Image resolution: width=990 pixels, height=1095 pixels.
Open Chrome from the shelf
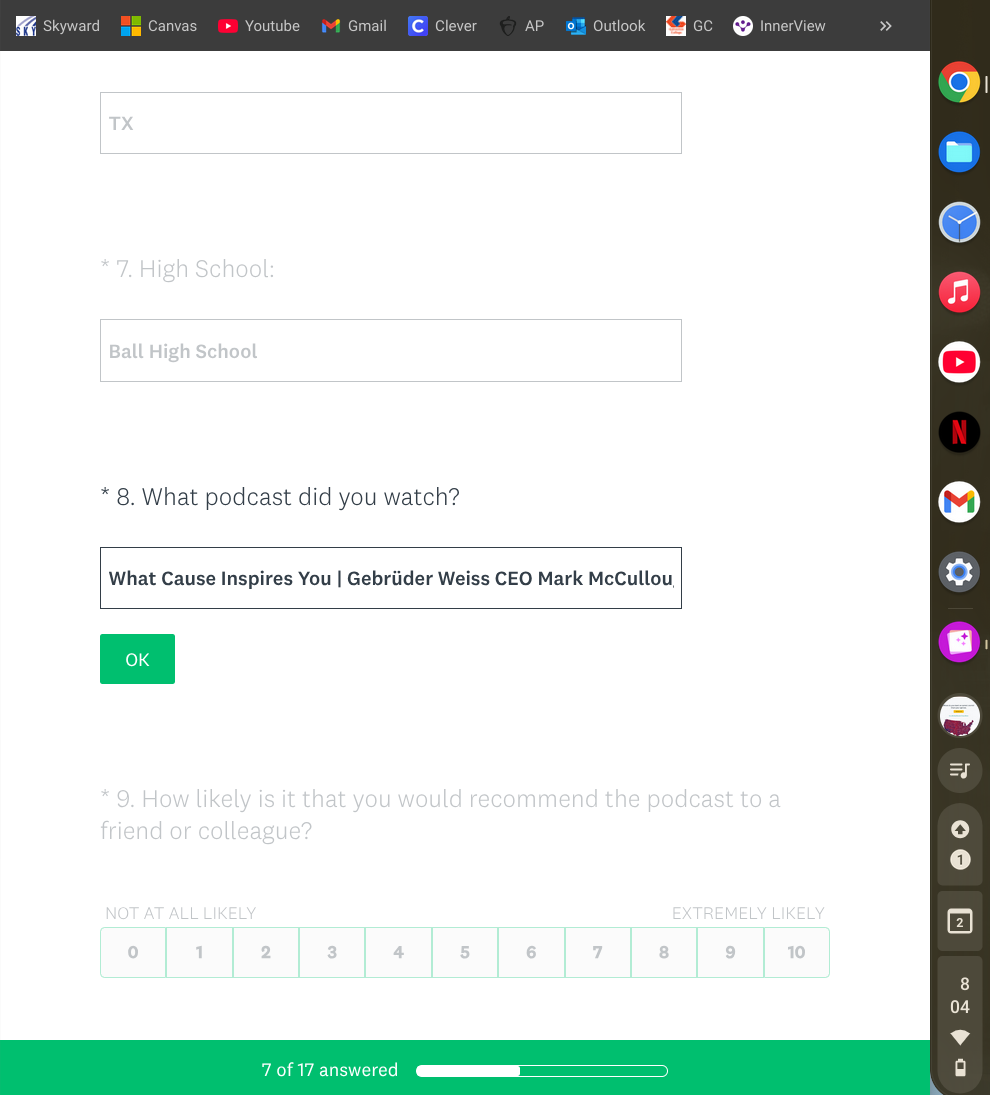pos(959,82)
